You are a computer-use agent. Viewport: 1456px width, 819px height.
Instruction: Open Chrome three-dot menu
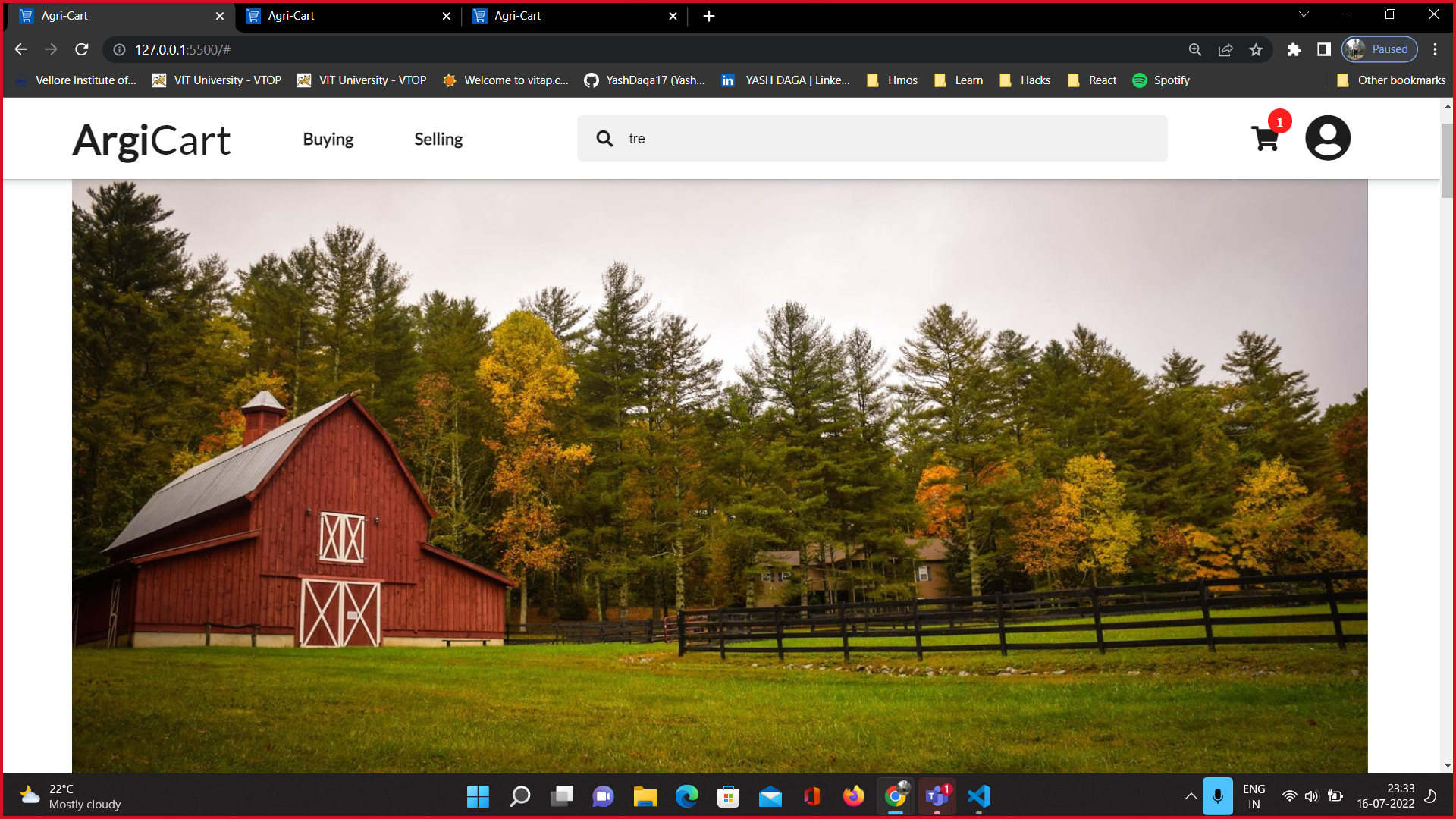1435,49
